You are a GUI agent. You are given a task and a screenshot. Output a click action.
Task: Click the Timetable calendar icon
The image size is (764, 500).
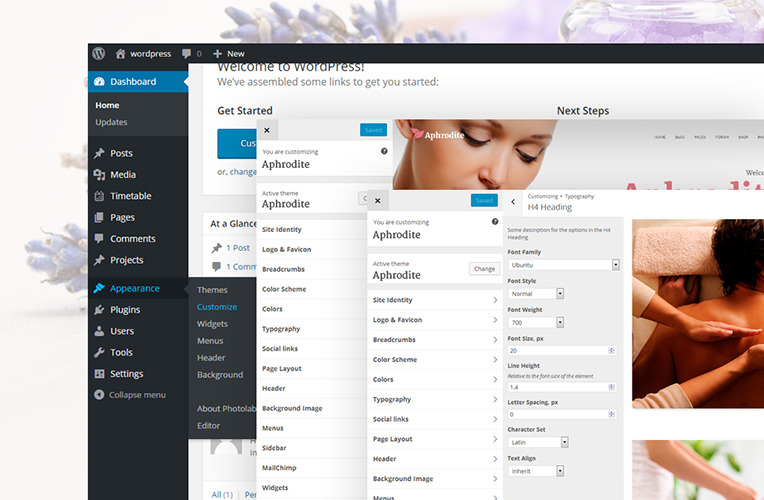click(x=99, y=196)
